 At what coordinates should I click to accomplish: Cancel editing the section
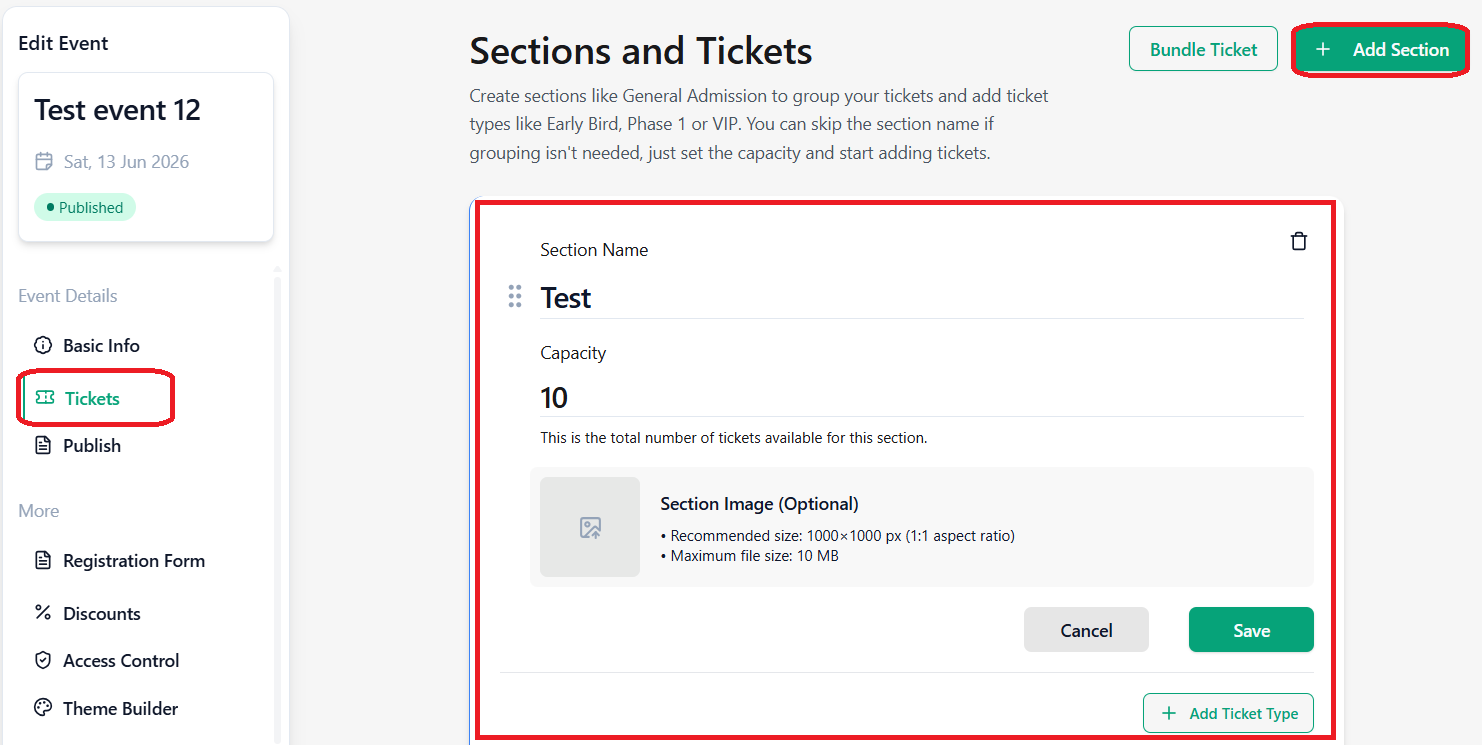(1086, 630)
